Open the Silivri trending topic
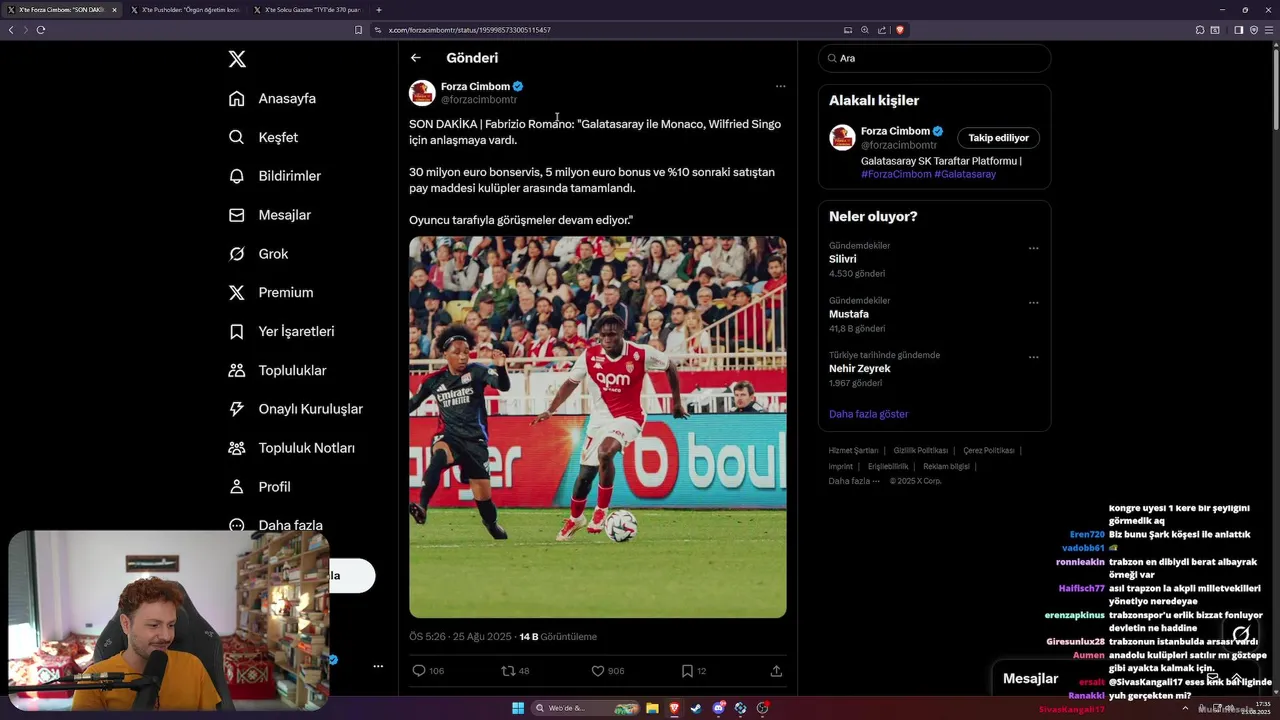This screenshot has height=720, width=1280. point(842,259)
